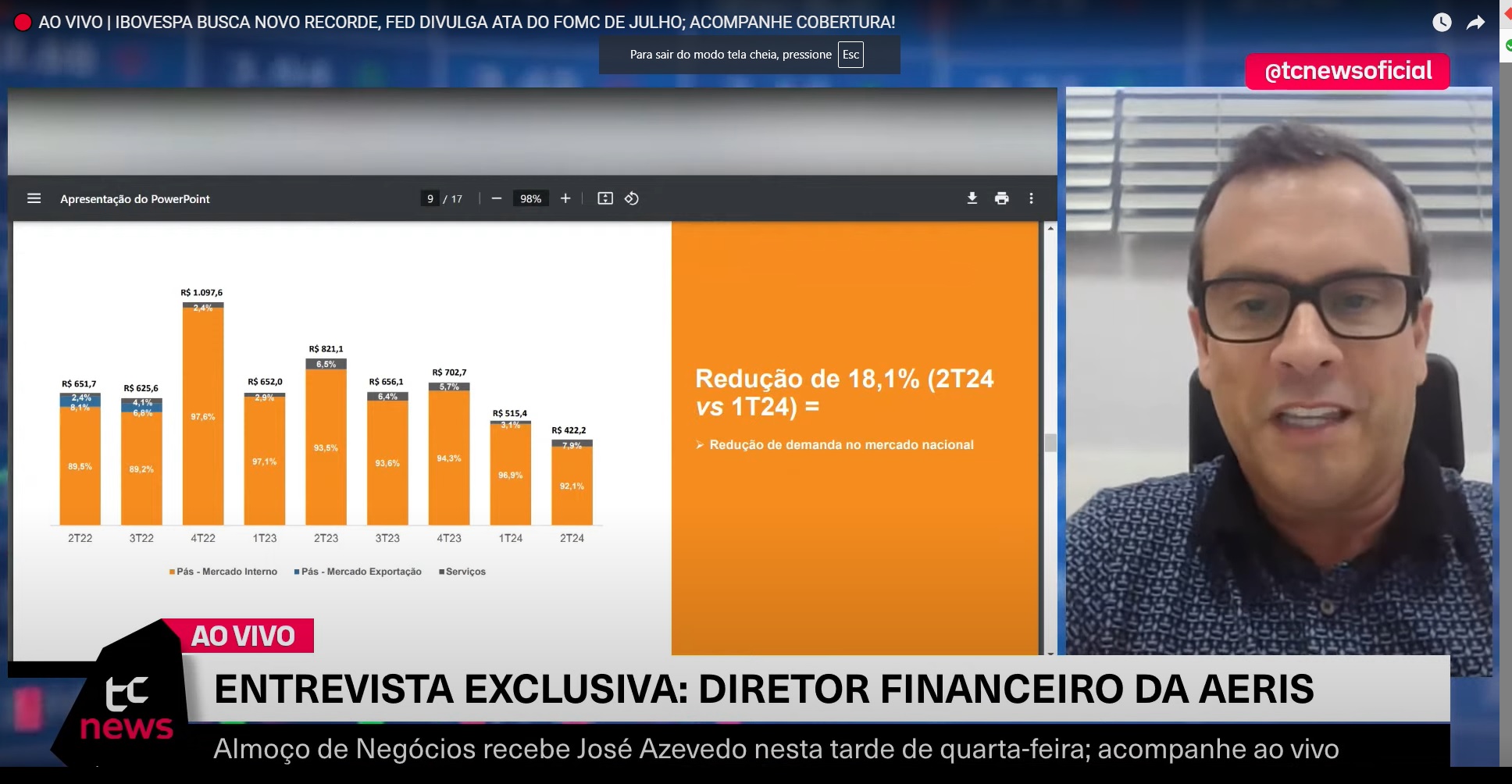
Task: Click the Watch later clock icon
Action: 1442,23
